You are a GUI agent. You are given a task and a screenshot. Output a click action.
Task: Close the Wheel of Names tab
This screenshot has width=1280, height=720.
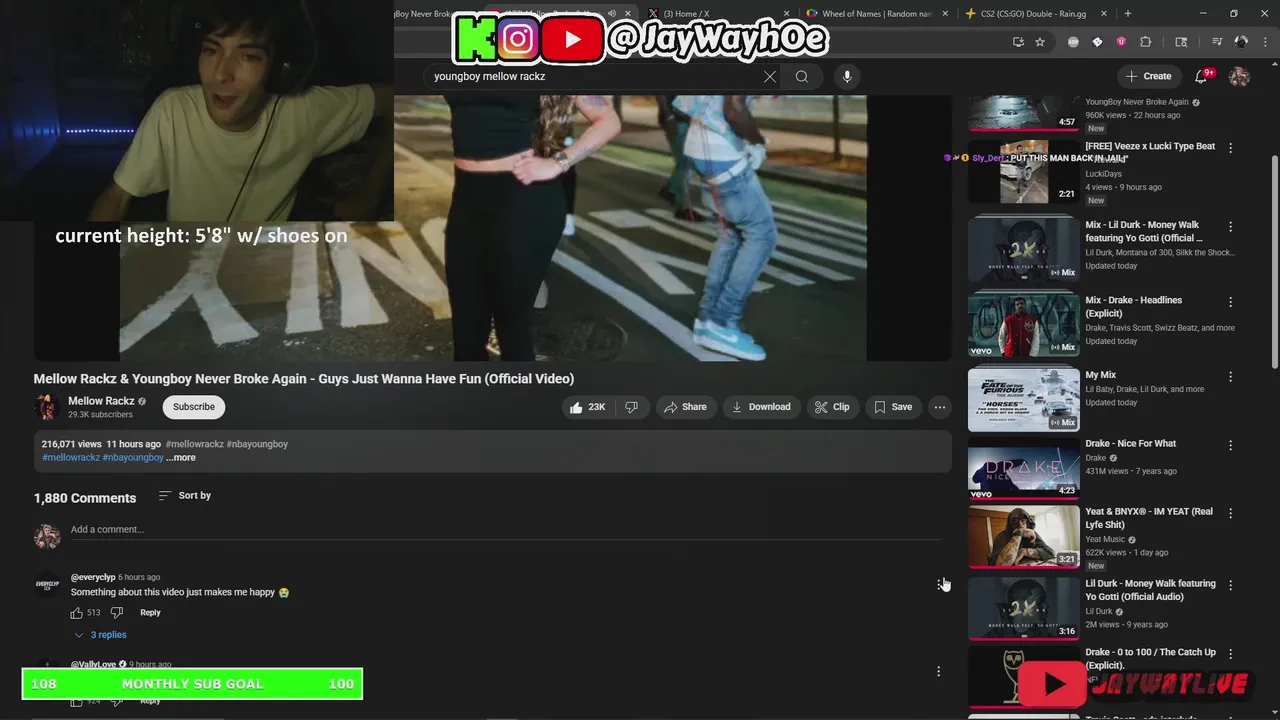click(x=945, y=13)
